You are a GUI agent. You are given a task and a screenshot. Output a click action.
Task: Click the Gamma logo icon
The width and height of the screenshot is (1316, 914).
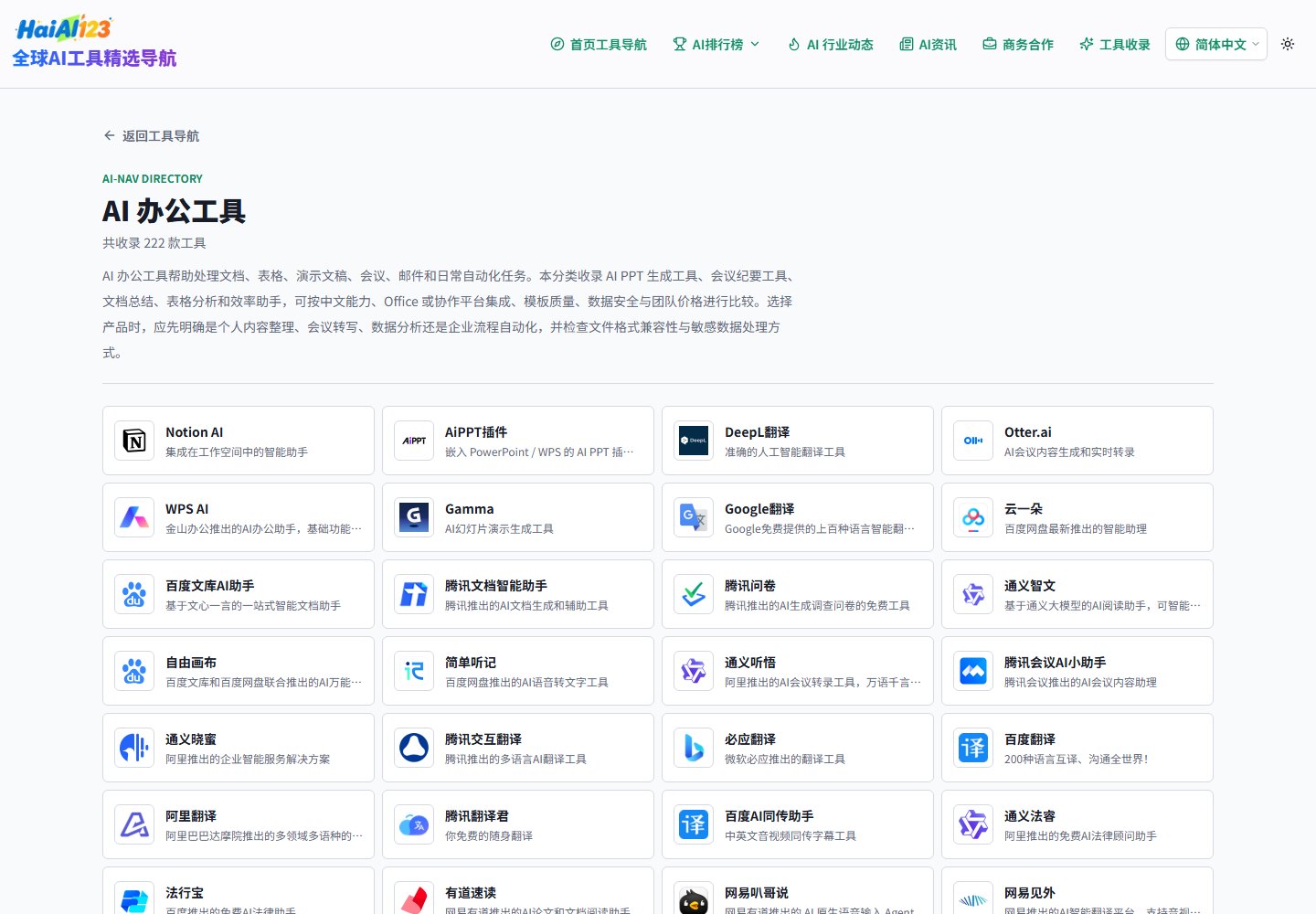click(414, 517)
